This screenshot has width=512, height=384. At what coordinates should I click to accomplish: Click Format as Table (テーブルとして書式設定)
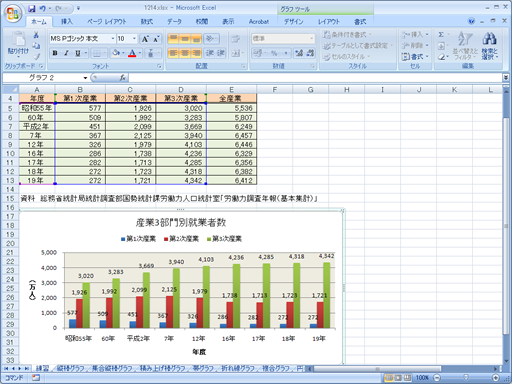(x=358, y=46)
